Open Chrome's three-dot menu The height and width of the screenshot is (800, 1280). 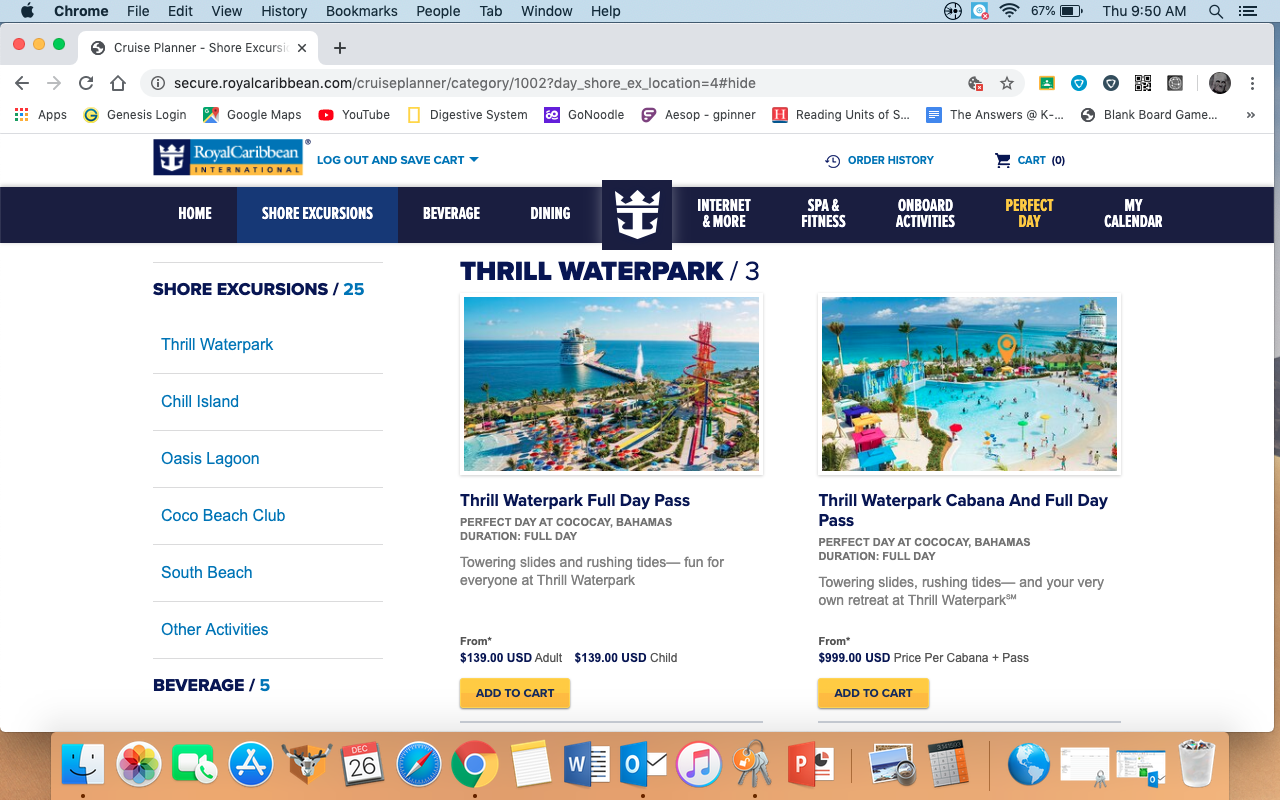click(x=1252, y=83)
